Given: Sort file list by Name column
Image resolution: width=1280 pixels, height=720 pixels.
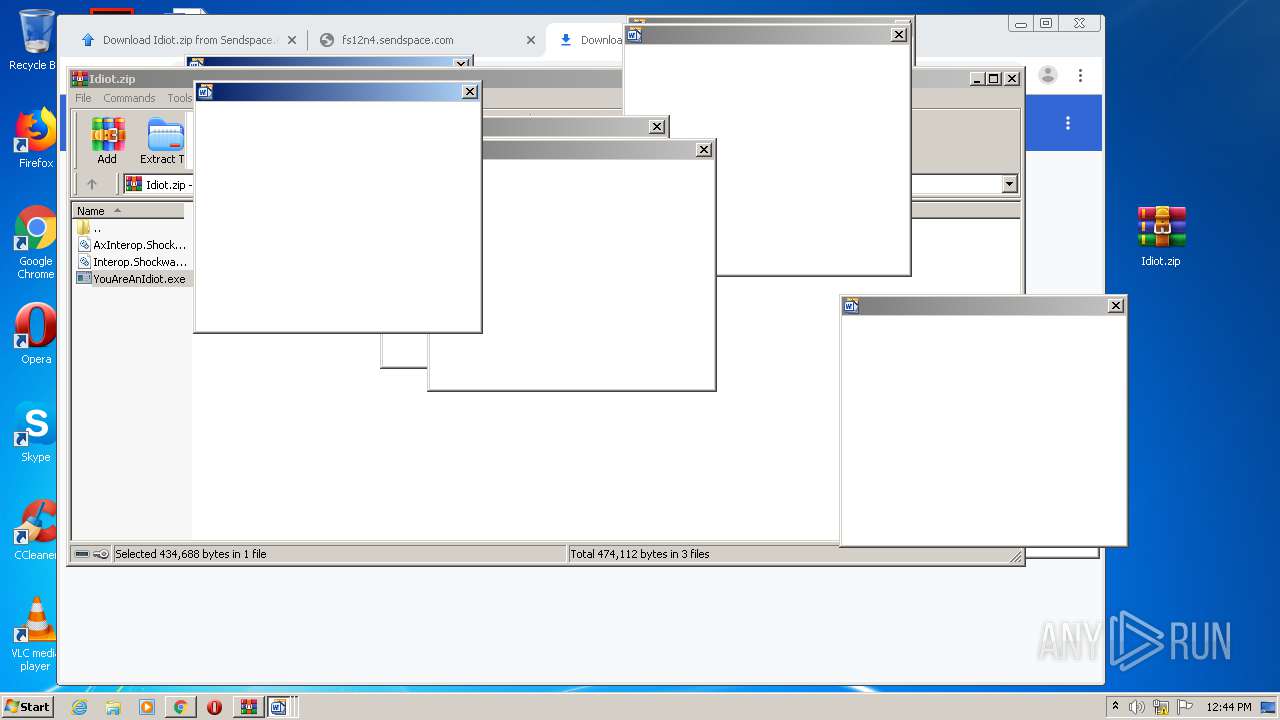Looking at the screenshot, I should 129,211.
